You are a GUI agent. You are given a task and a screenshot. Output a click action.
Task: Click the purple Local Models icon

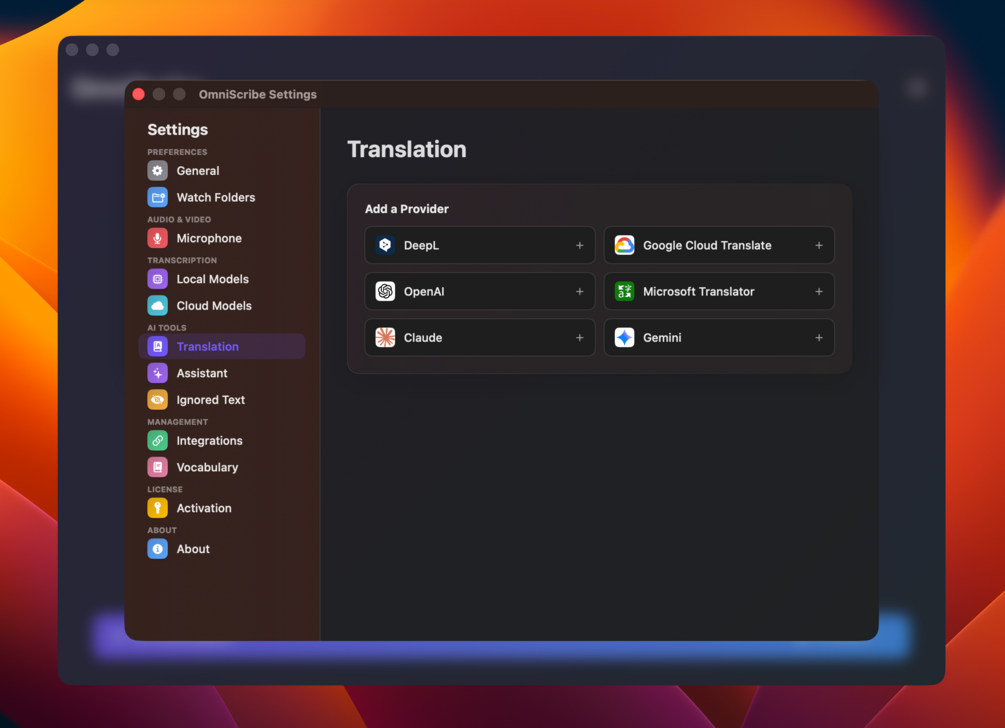click(x=158, y=279)
